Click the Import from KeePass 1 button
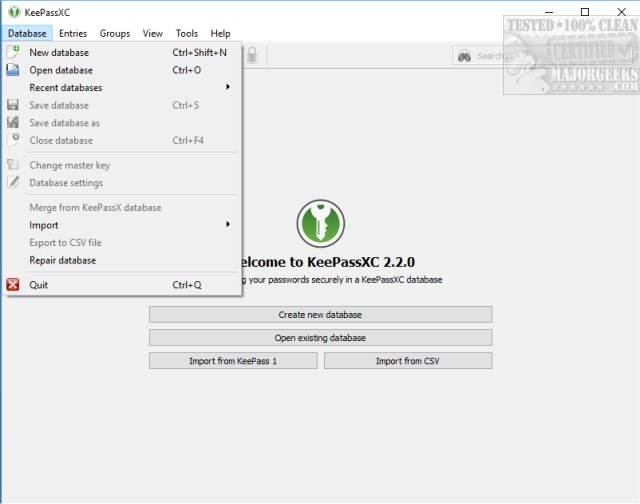640x504 pixels. pyautogui.click(x=233, y=361)
